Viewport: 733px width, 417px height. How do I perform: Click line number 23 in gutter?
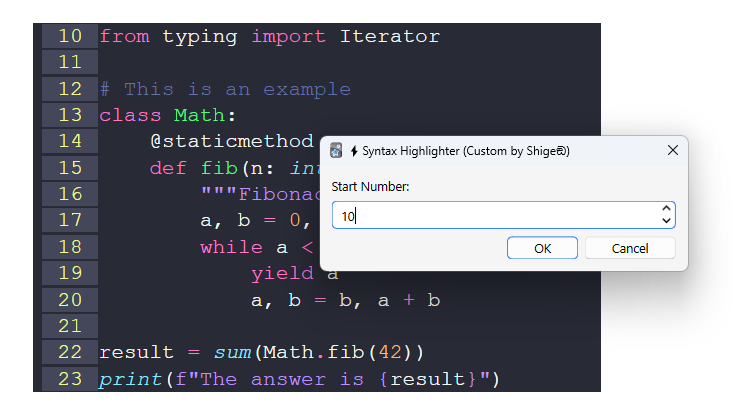tap(70, 379)
